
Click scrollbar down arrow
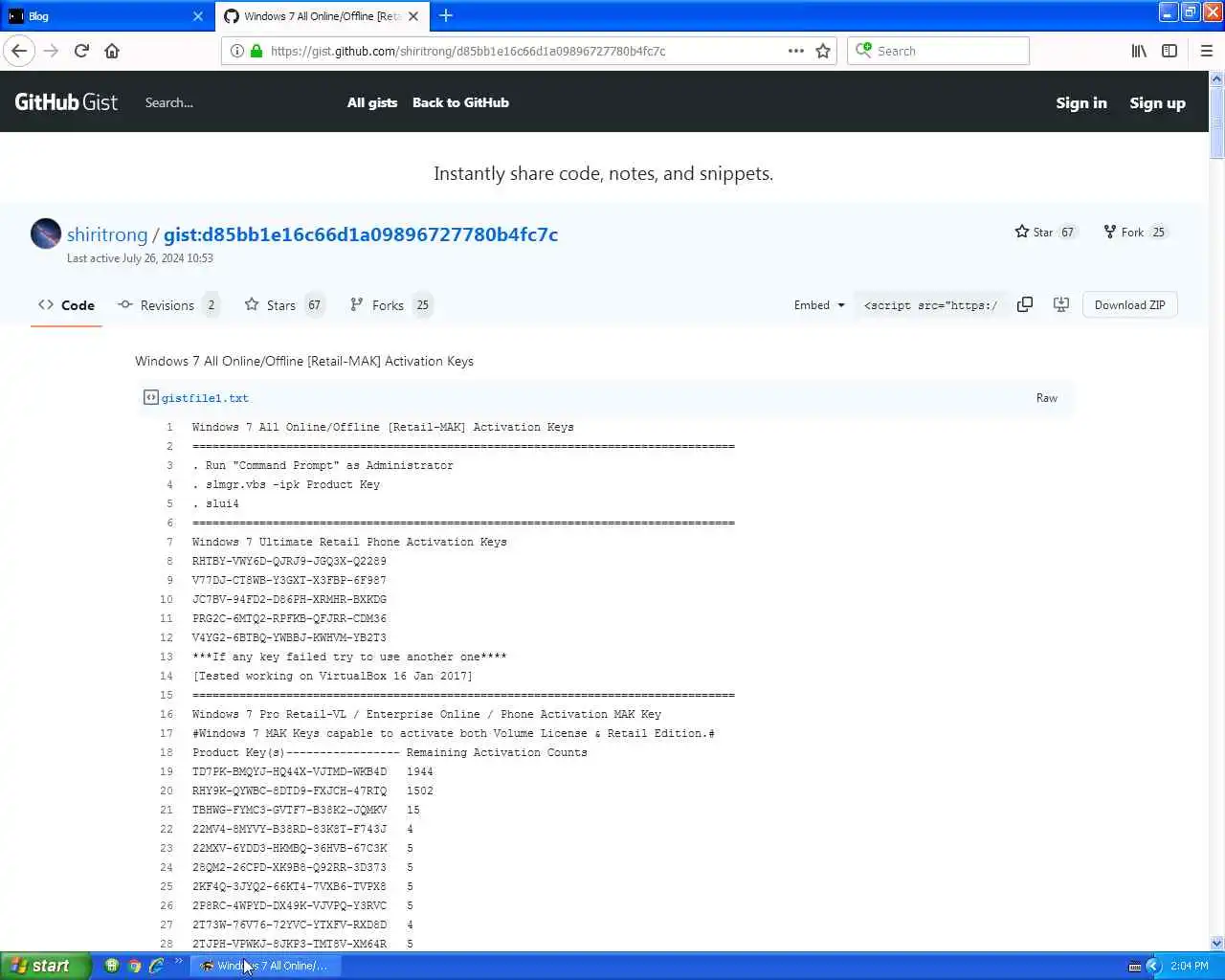1216,943
